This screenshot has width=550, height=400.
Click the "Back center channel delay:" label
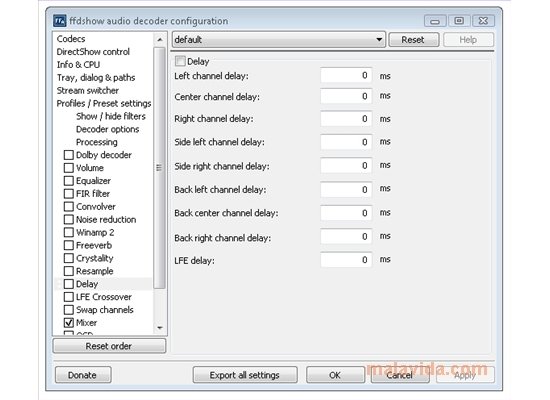pyautogui.click(x=226, y=213)
